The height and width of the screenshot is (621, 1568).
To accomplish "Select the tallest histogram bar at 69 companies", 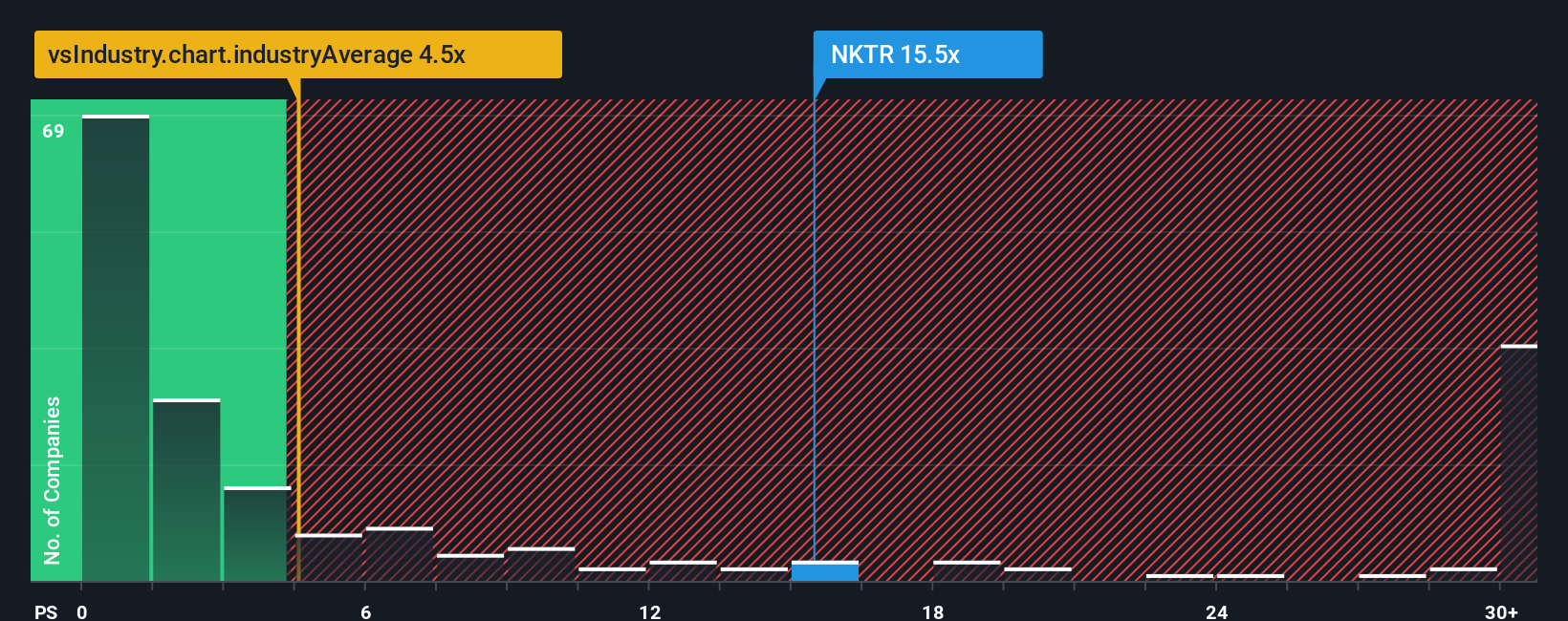I will click(x=116, y=349).
